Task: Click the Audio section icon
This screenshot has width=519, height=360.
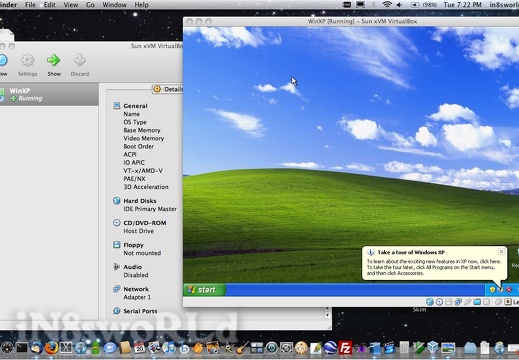Action: coord(116,267)
